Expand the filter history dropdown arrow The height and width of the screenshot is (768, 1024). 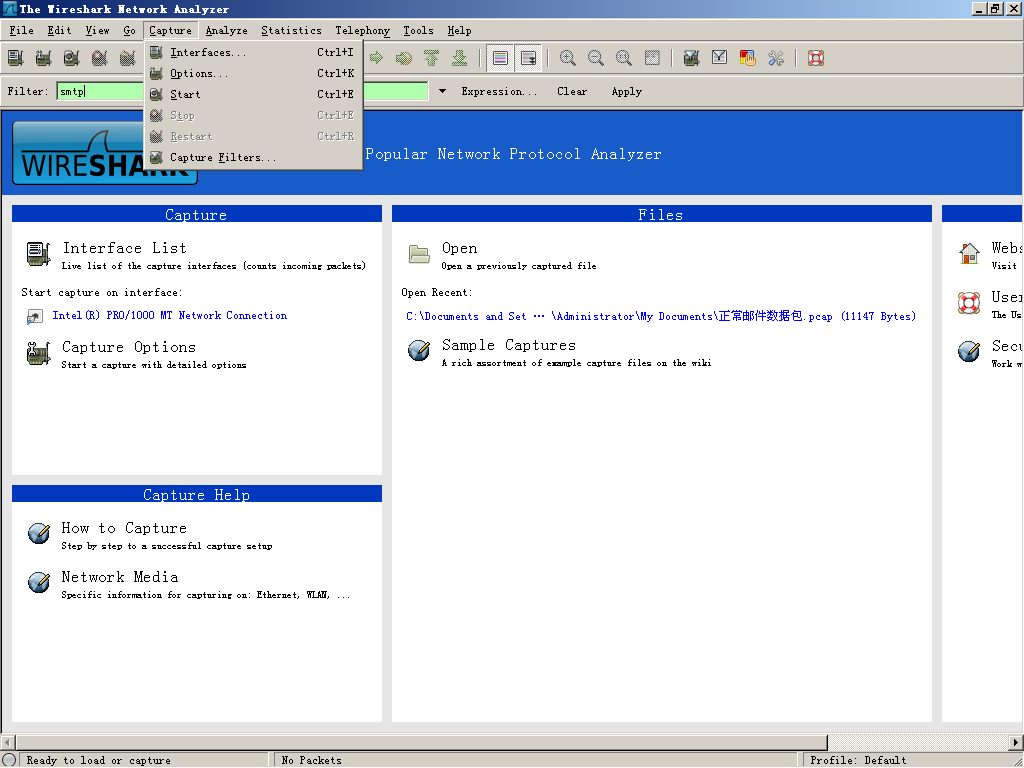coord(442,92)
